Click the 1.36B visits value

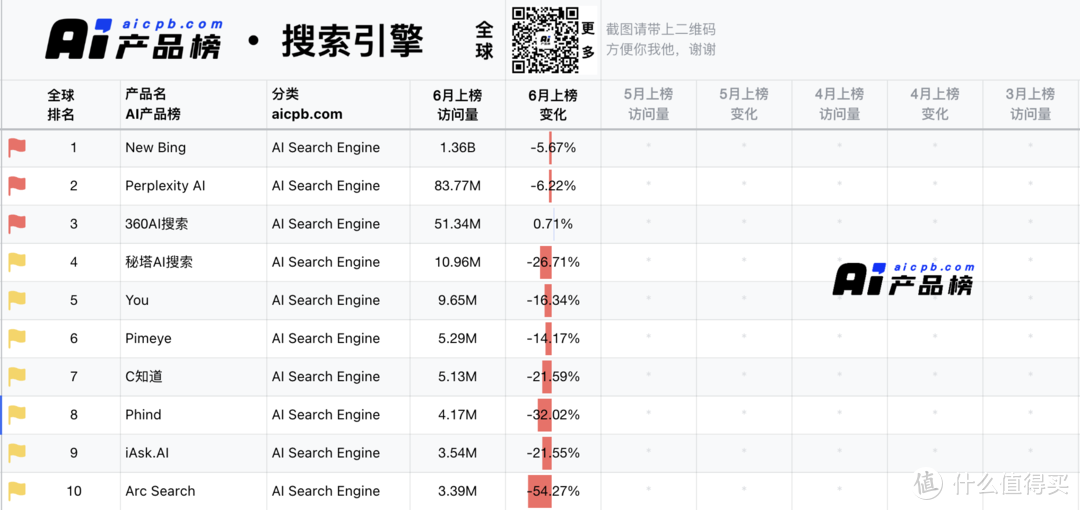[458, 147]
